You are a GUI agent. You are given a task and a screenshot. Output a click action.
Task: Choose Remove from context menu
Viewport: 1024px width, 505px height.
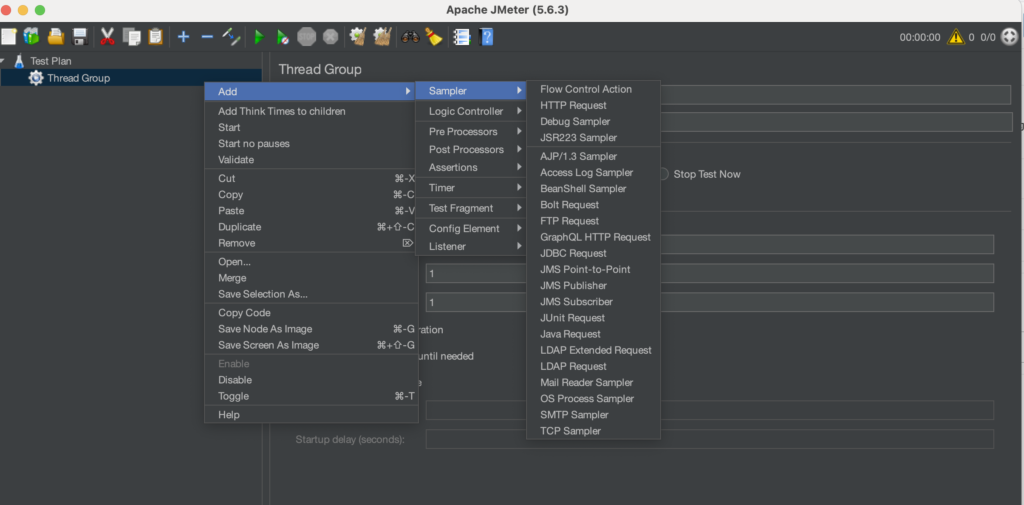click(311, 243)
